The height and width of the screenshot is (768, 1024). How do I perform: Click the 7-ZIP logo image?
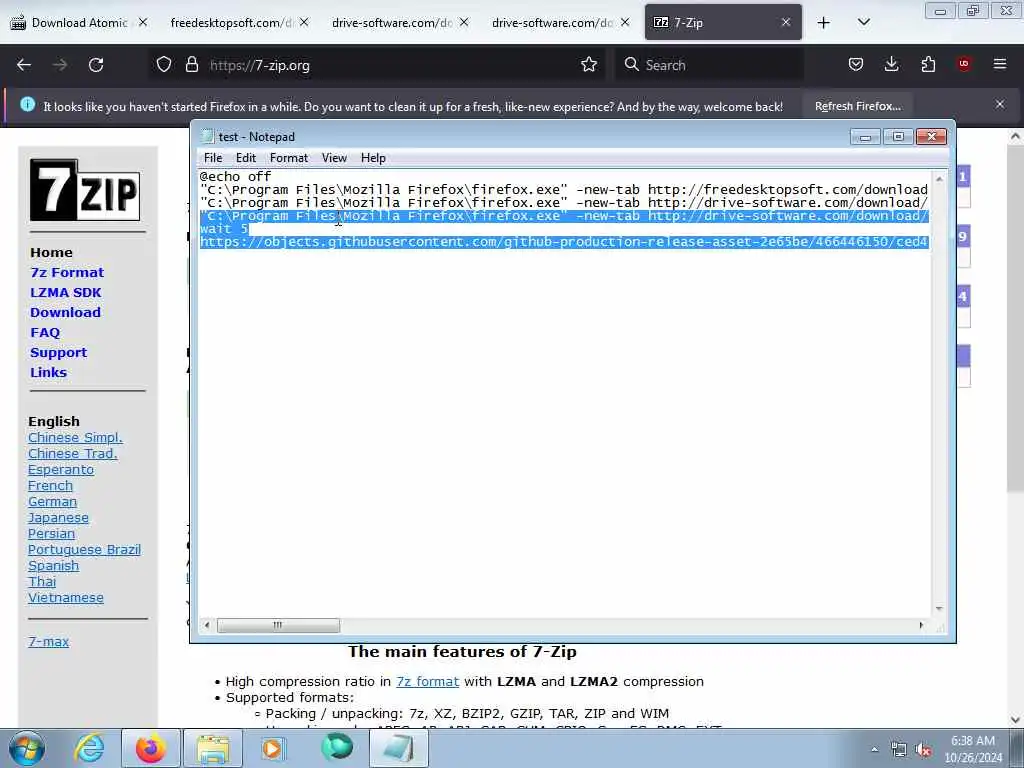pyautogui.click(x=85, y=190)
